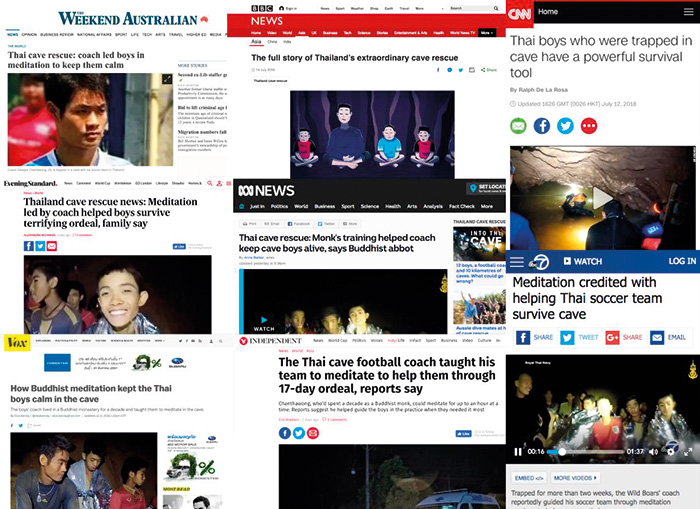The image size is (700, 509).
Task: Click Evening Standard search icon
Action: coord(209,184)
